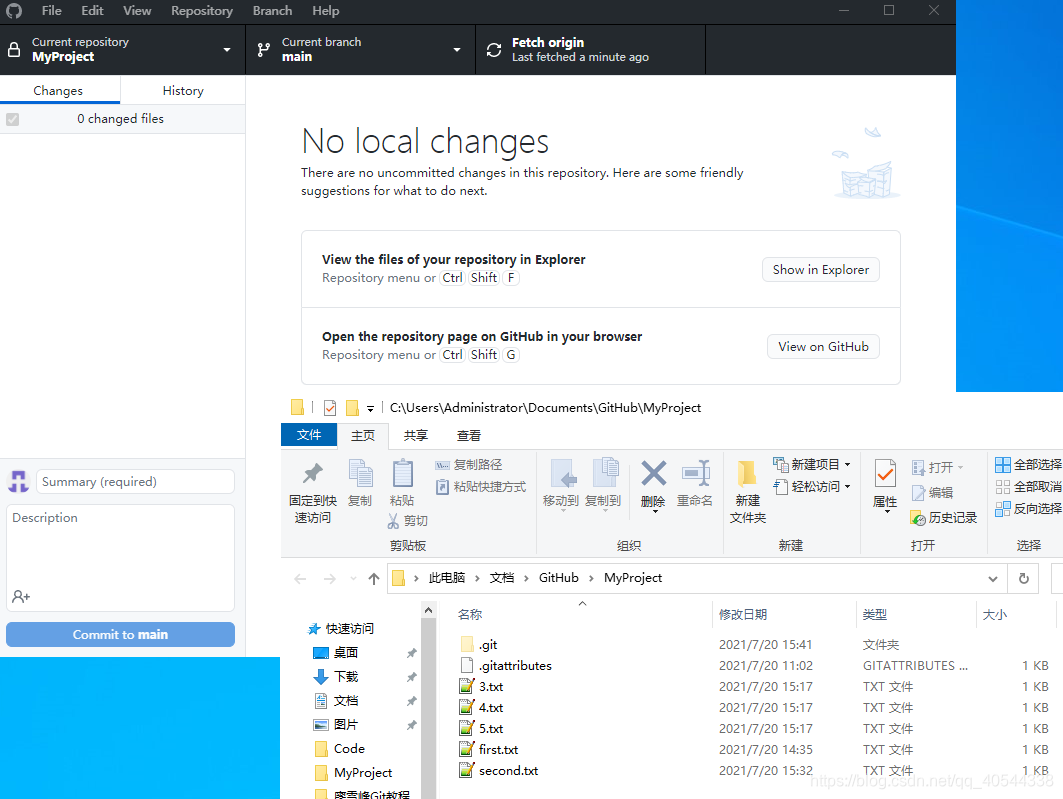Click 复制路径 in the clipboard group
Screen dimensions: 1063x799
pyautogui.click(x=469, y=465)
